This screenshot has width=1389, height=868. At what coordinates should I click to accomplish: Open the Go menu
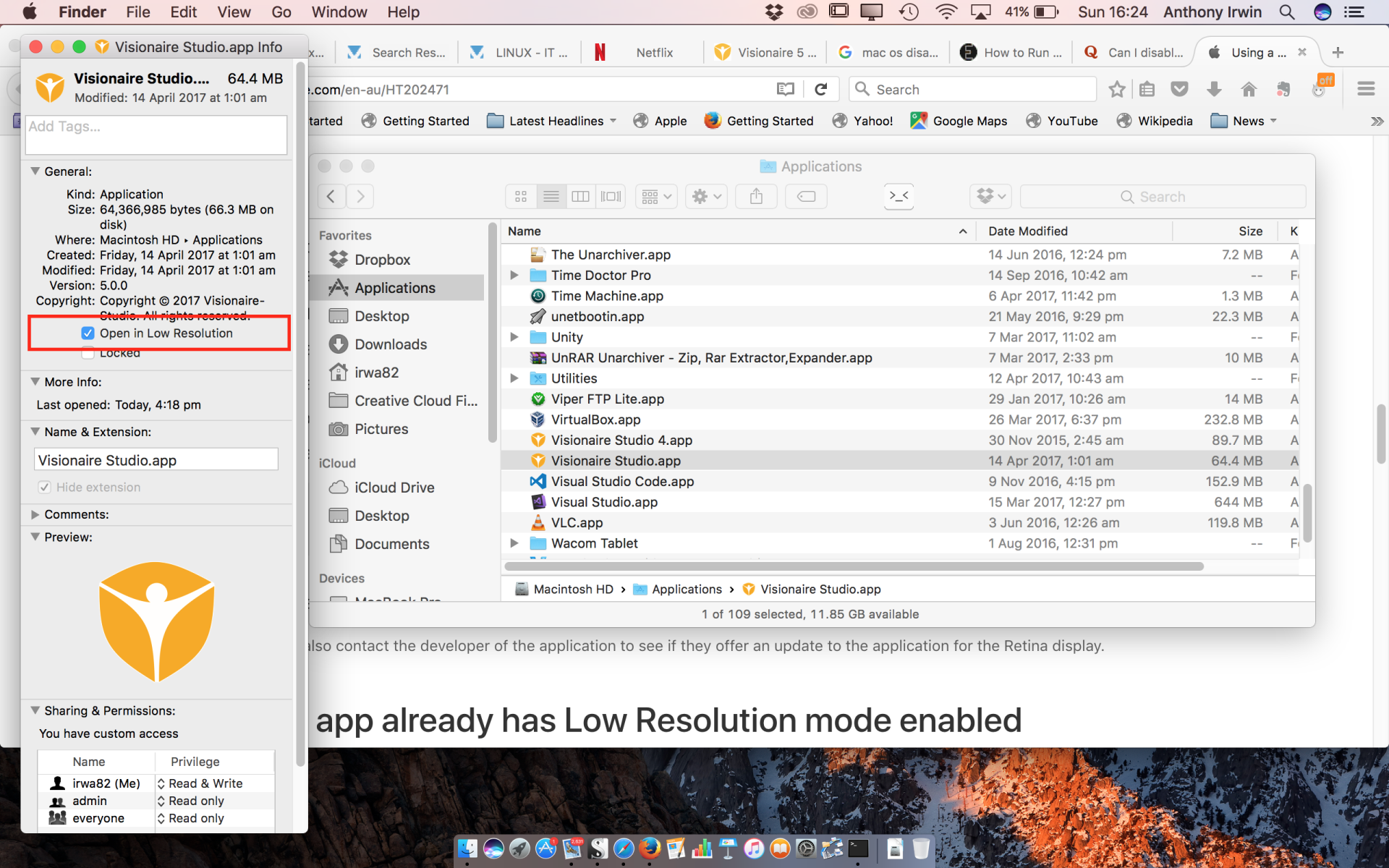click(x=281, y=12)
